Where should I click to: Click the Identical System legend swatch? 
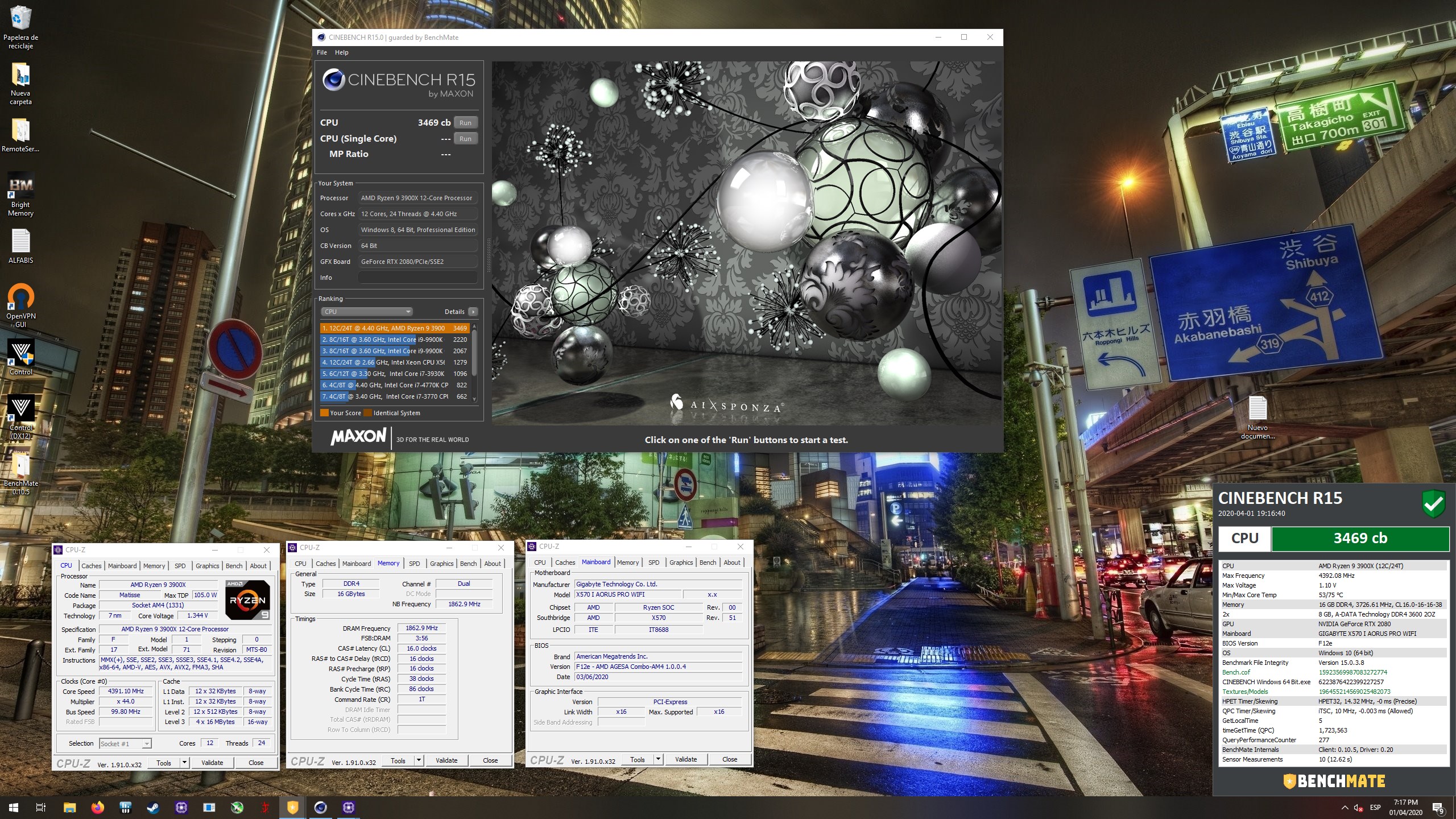coord(367,413)
